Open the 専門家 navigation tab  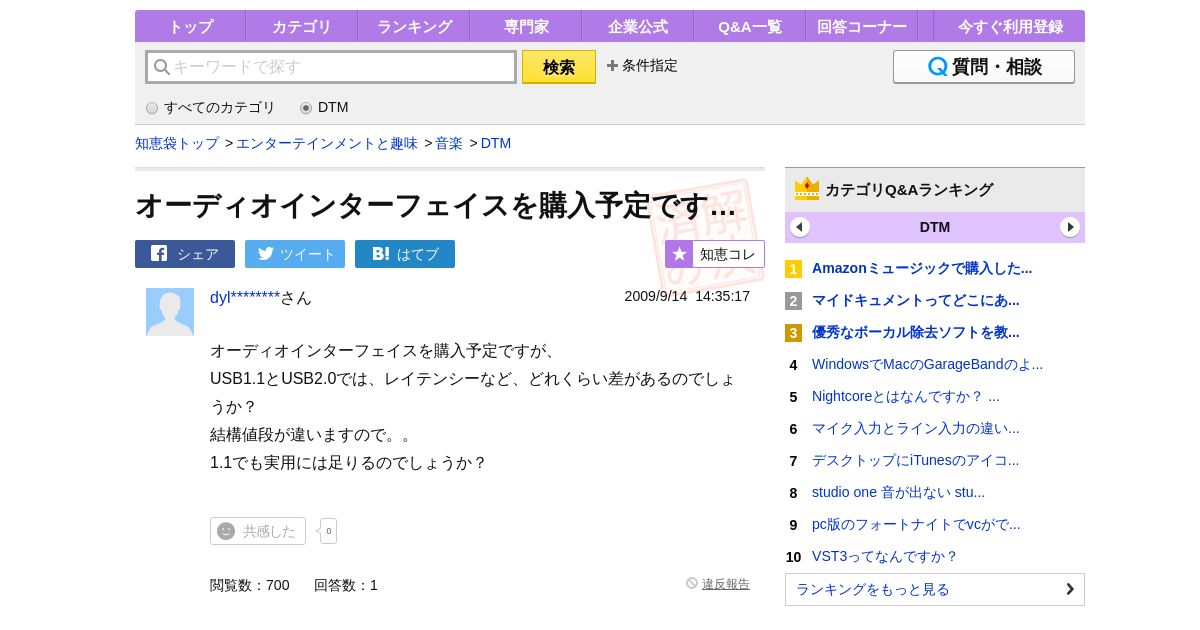click(x=526, y=26)
